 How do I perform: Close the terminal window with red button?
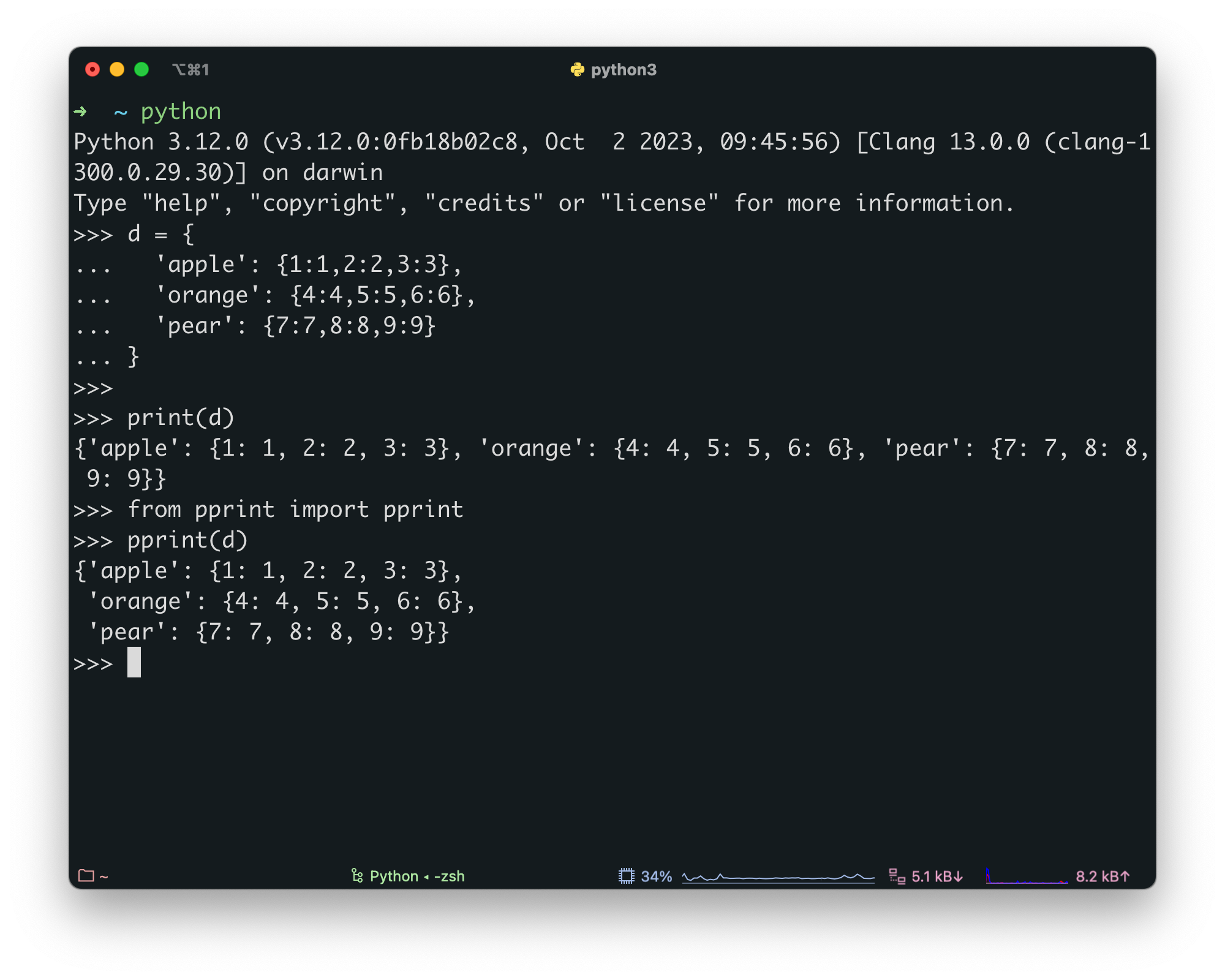point(92,70)
